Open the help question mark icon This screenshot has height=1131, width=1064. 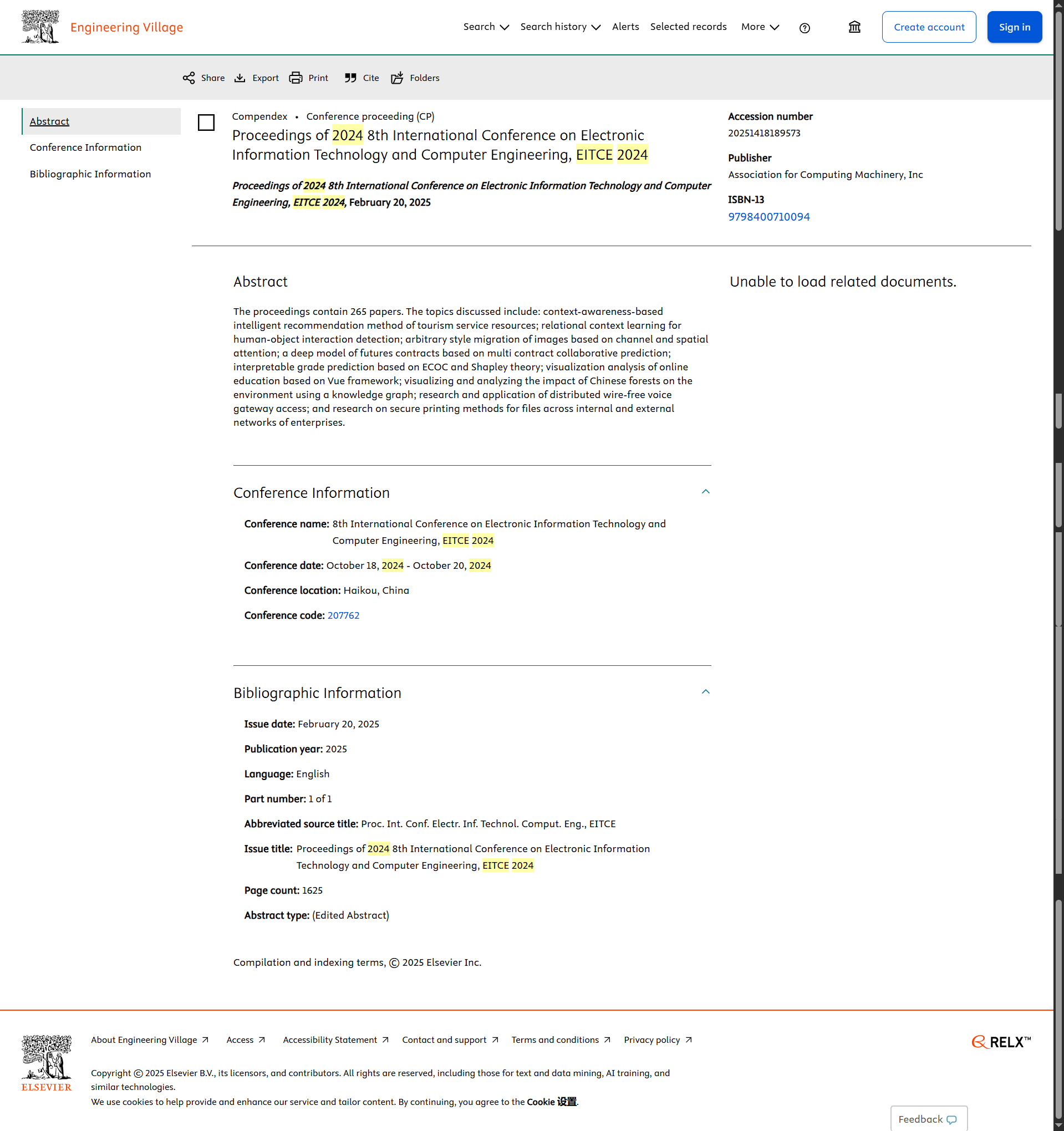tap(804, 28)
